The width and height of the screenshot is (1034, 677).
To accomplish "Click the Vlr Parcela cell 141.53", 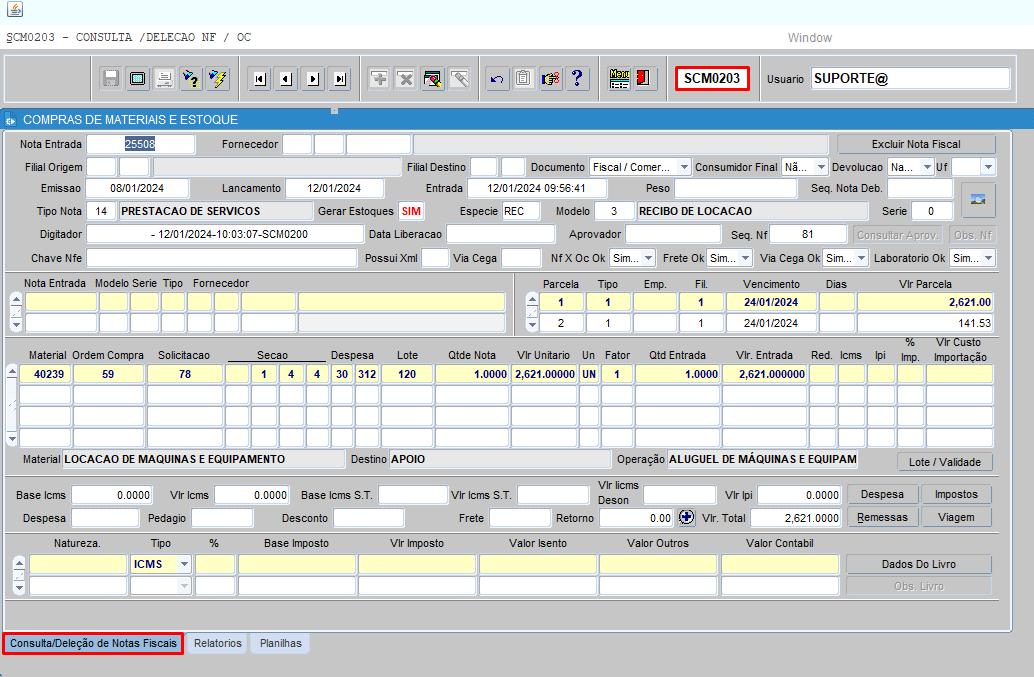I will (x=925, y=323).
